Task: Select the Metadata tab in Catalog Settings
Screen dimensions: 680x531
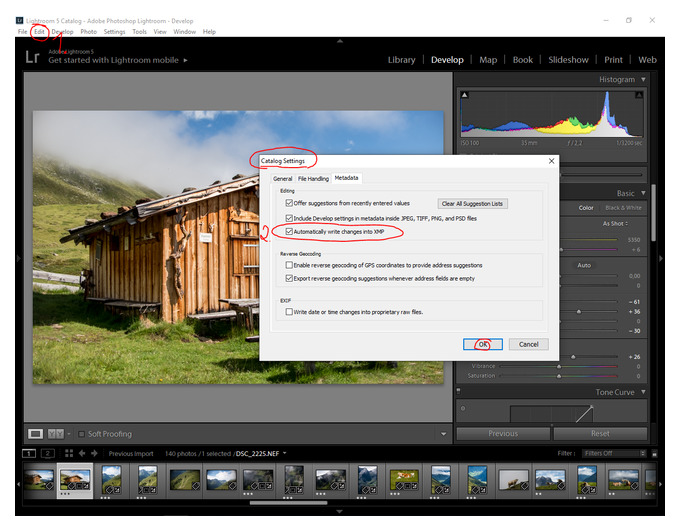Action: point(347,178)
